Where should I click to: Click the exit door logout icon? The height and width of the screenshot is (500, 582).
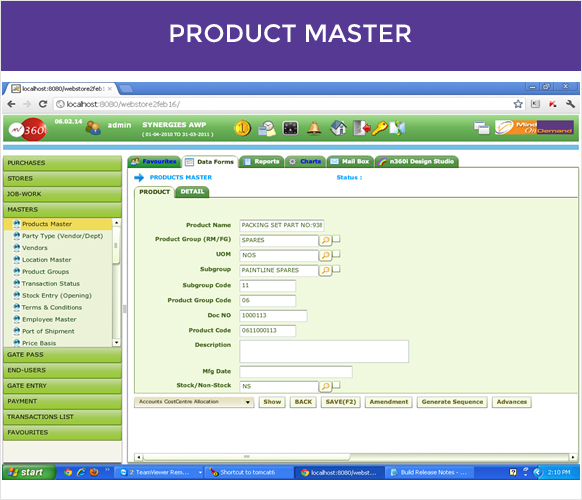coord(362,128)
